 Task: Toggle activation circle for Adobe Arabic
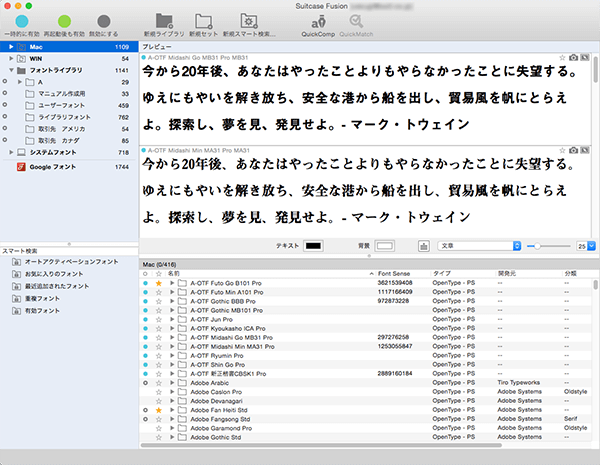[x=145, y=383]
